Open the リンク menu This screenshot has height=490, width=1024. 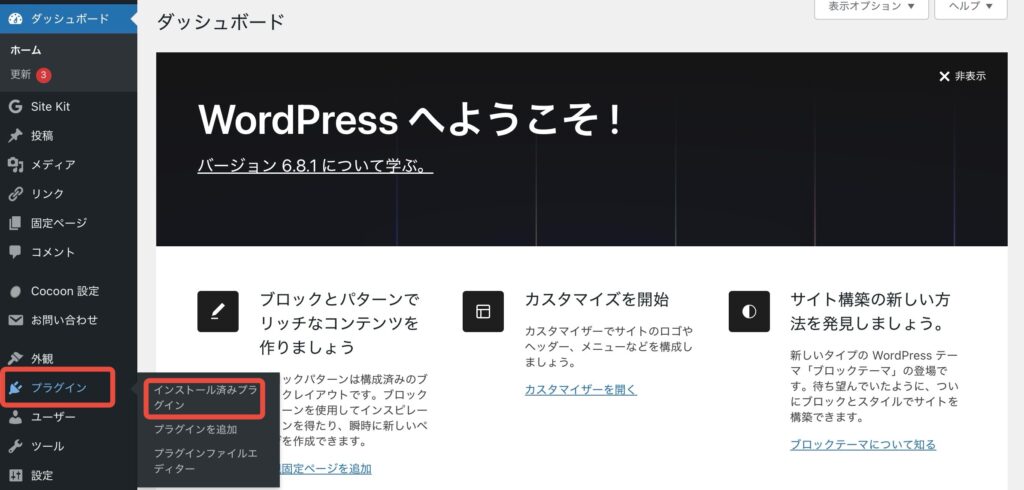click(69, 194)
